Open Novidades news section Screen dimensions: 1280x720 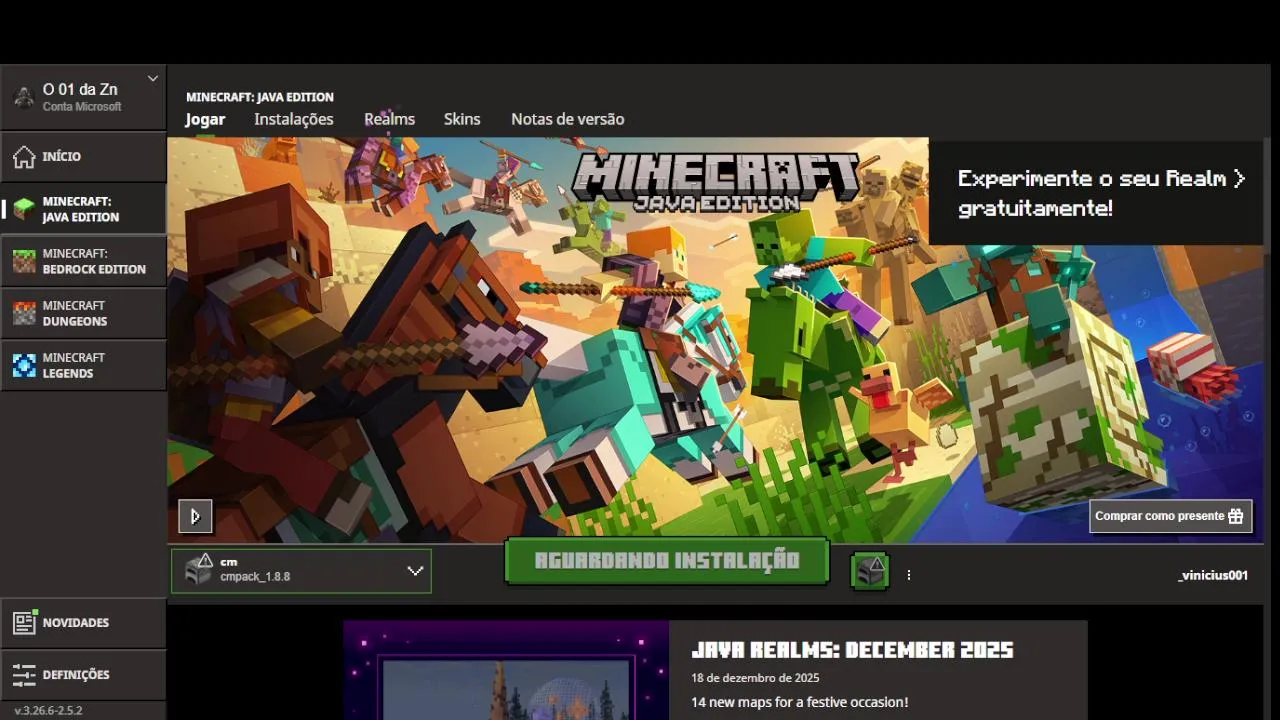click(83, 623)
